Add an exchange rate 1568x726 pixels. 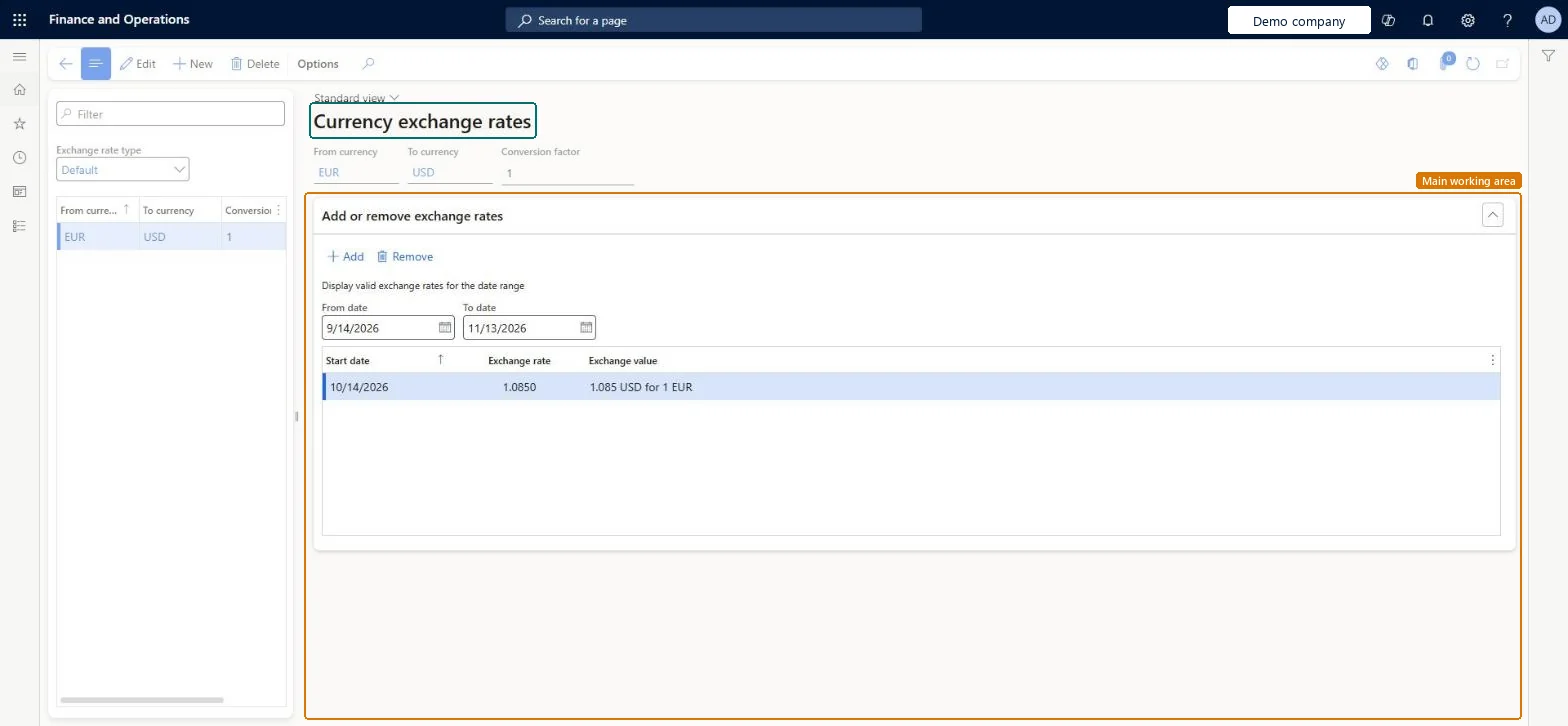tap(346, 257)
